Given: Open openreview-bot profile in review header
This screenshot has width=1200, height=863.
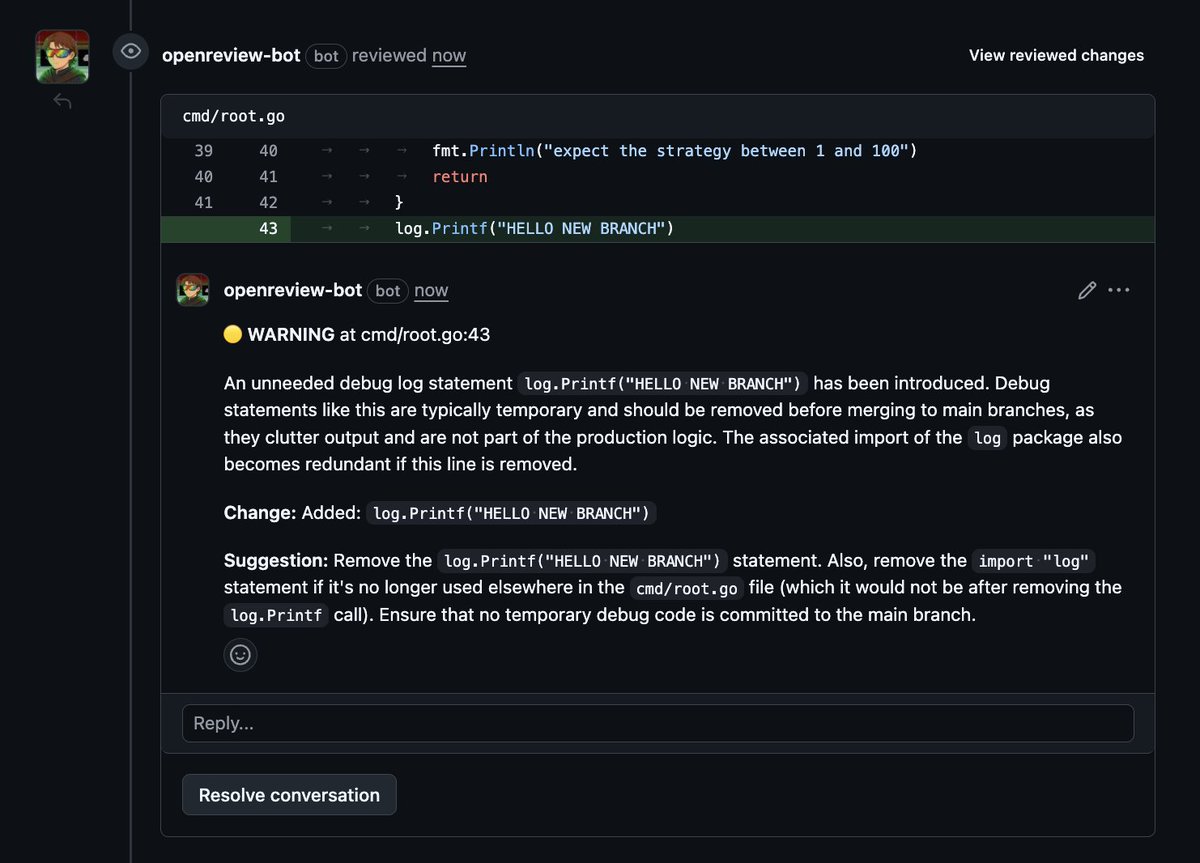Looking at the screenshot, I should [x=231, y=56].
